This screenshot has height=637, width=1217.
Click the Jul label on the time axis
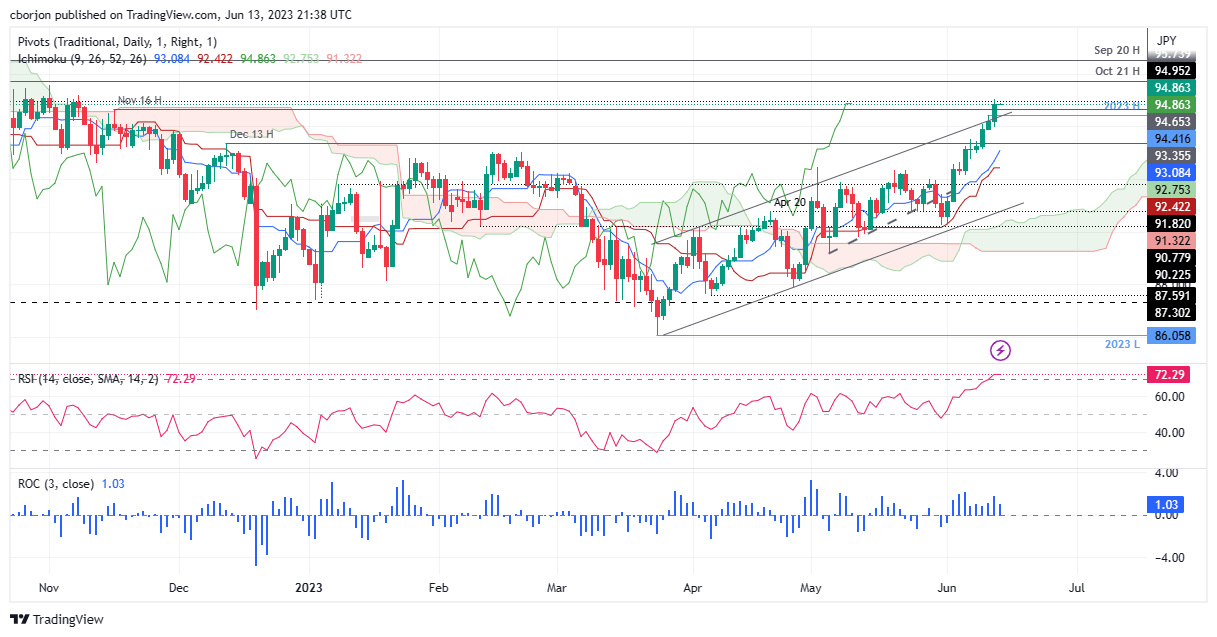tap(1077, 588)
